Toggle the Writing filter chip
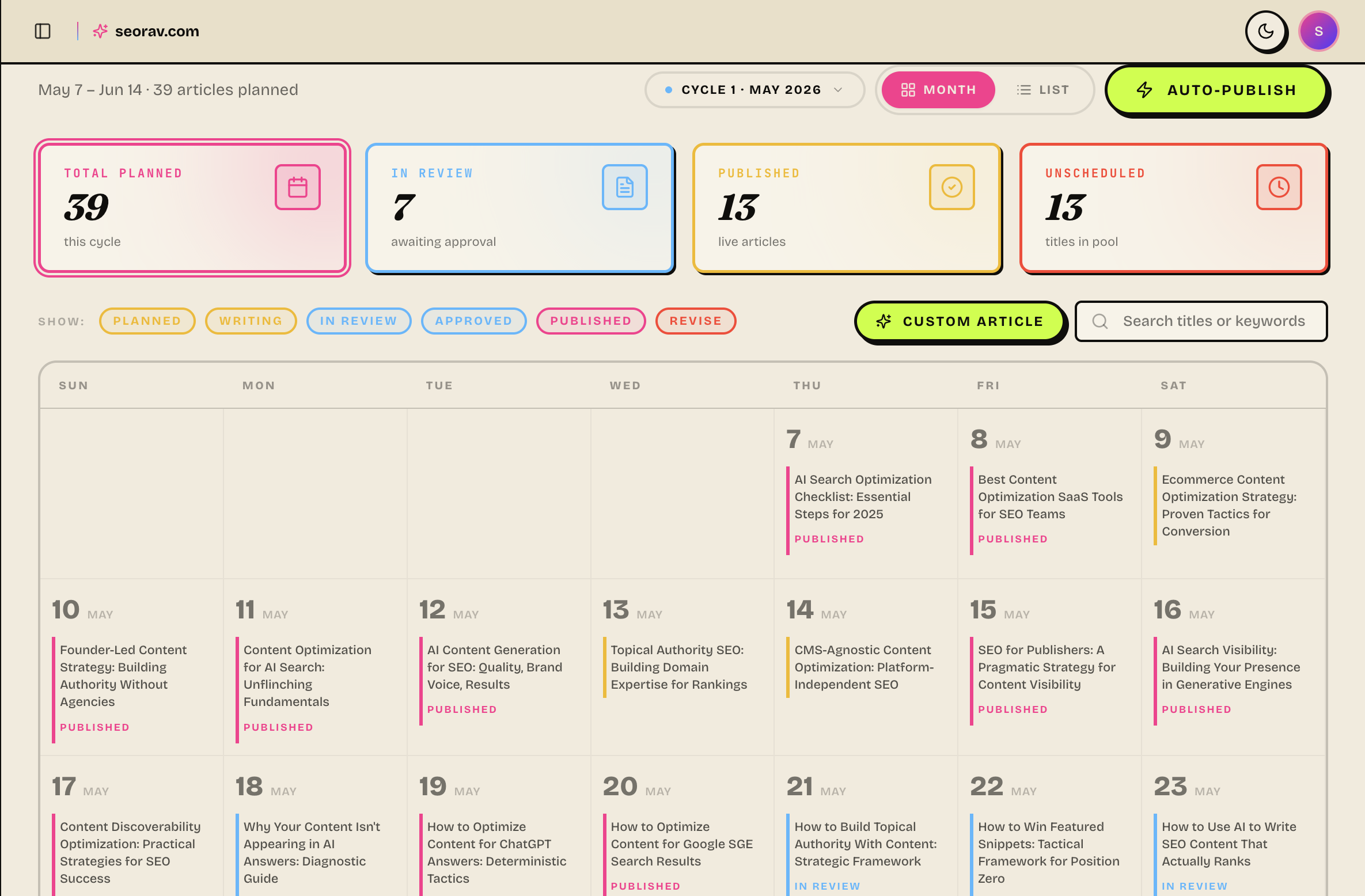1365x896 pixels. click(x=251, y=321)
